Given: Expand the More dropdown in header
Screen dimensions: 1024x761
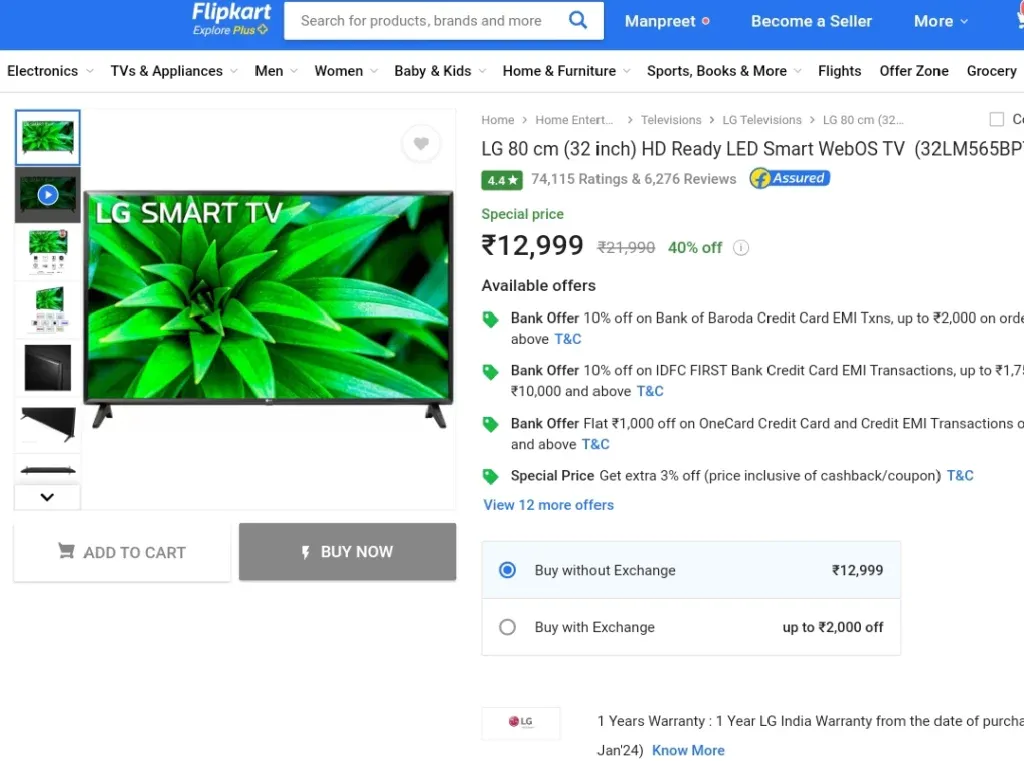Looking at the screenshot, I should point(940,21).
